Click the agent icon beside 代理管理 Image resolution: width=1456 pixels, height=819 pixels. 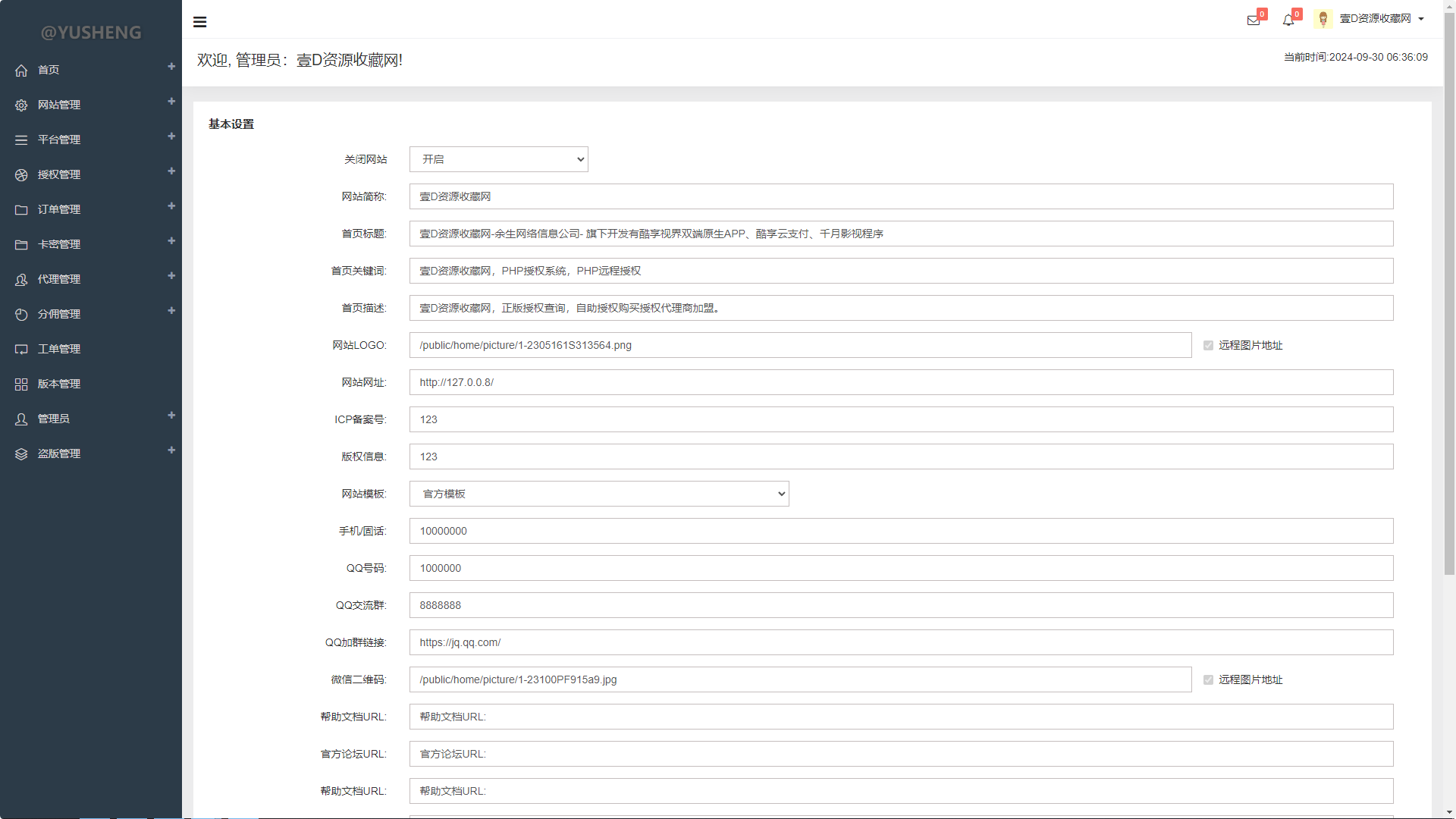point(21,280)
